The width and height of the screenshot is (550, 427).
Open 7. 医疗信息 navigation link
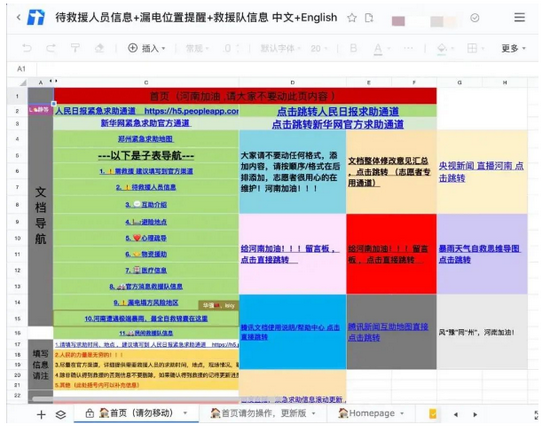point(146,270)
